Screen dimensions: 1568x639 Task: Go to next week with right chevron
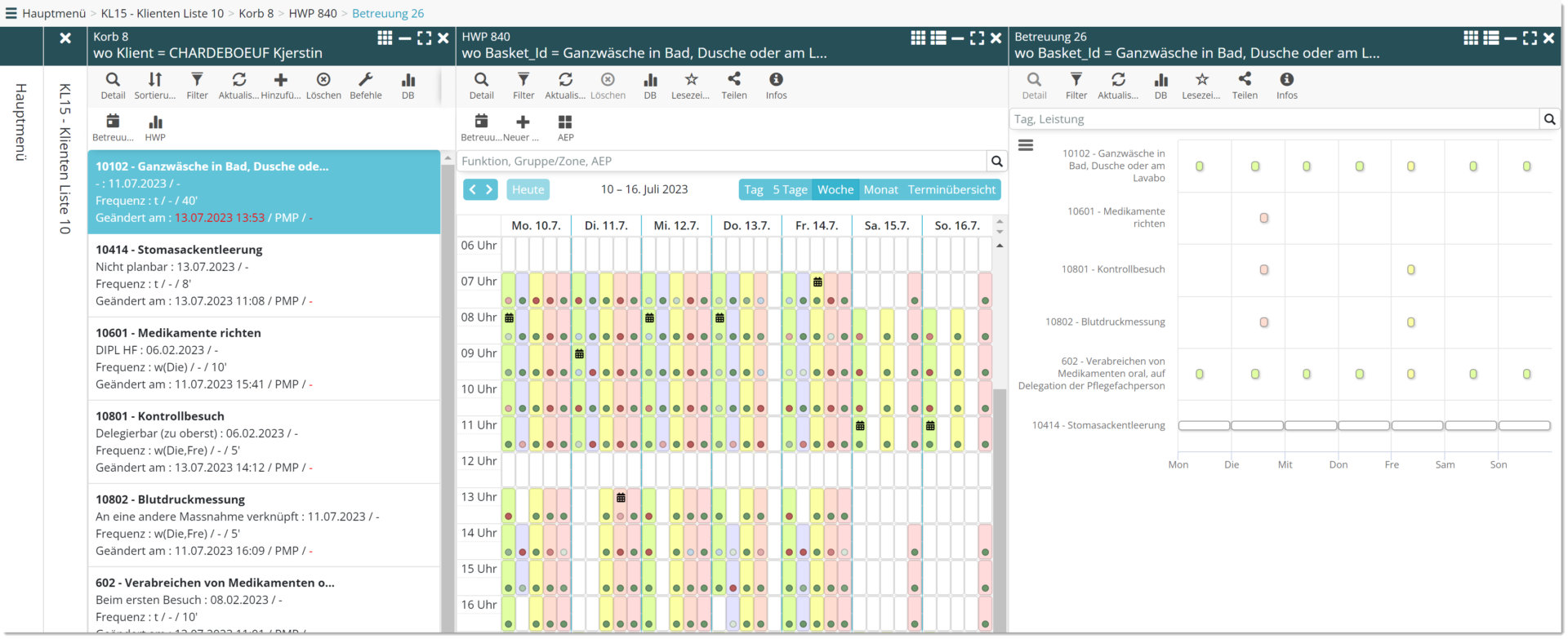[489, 189]
